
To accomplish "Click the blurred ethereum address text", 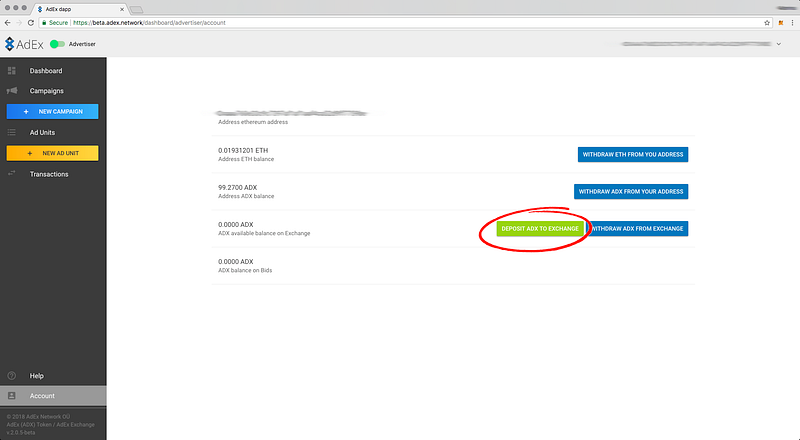I will tap(291, 113).
